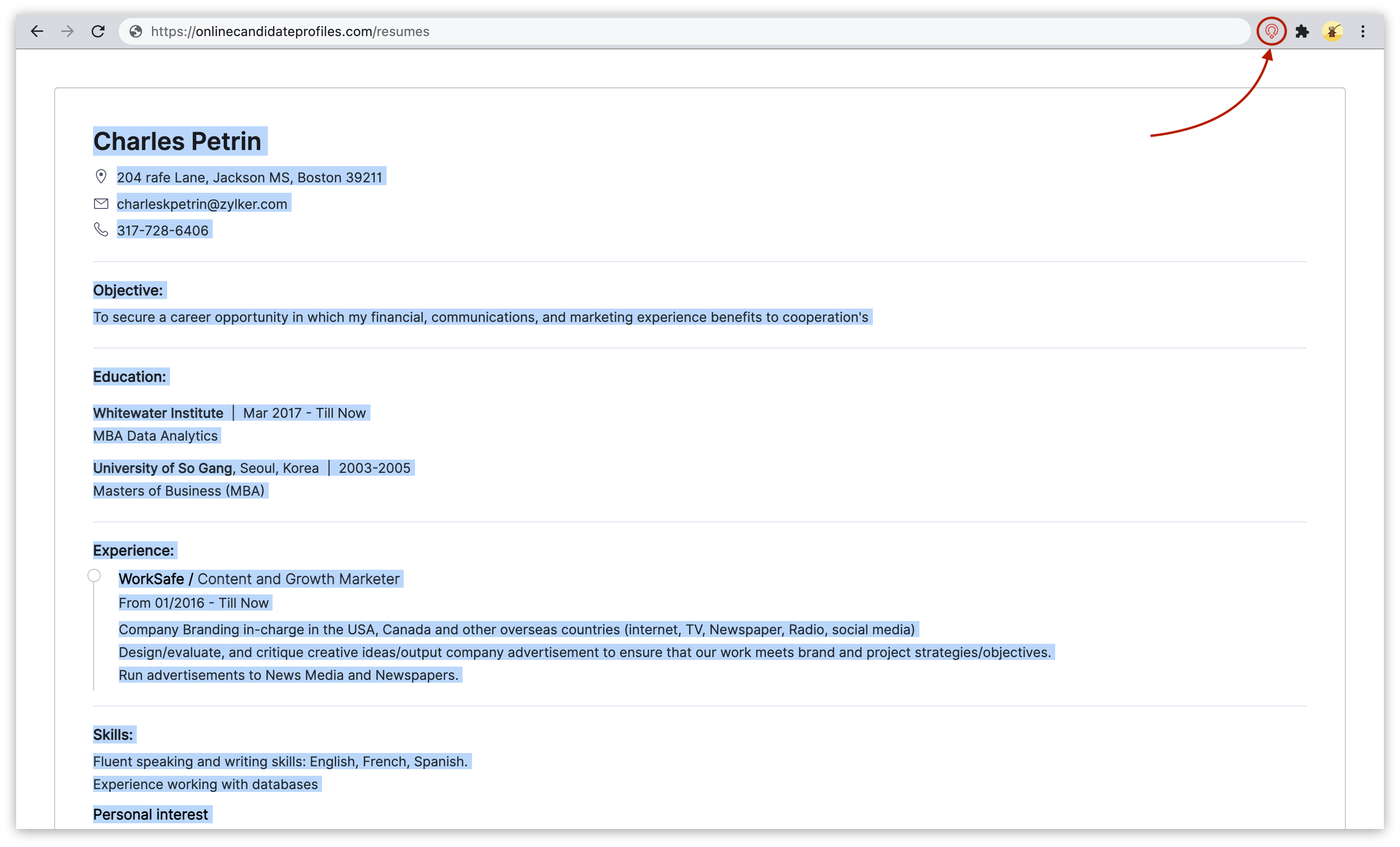The image size is (1400, 847).
Task: Click the email charleskpetrin@zylker.com
Action: [x=202, y=204]
